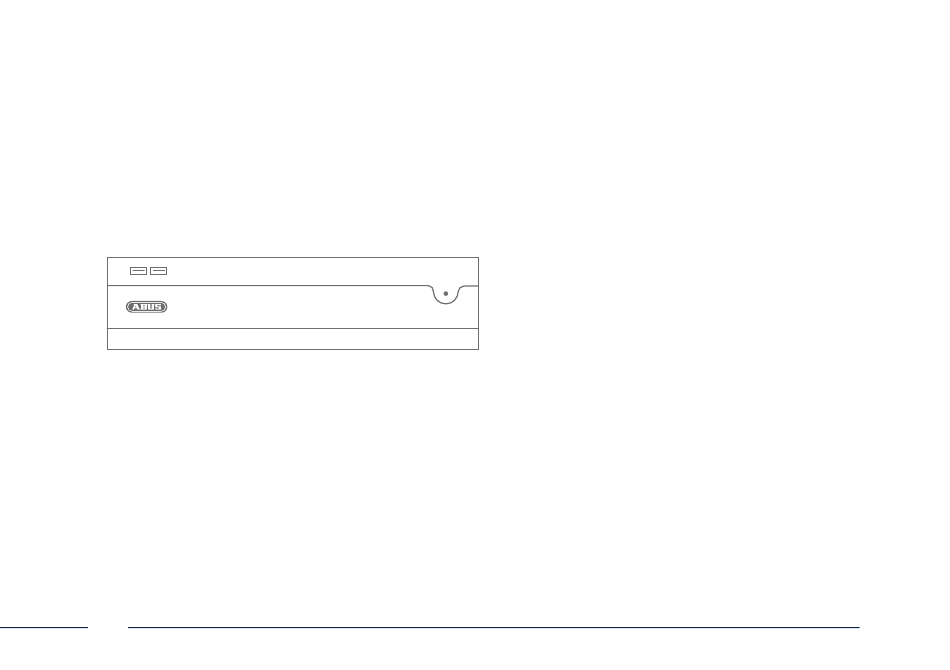Click the small status LED dot
This screenshot has width=950, height=670.
pyautogui.click(x=446, y=294)
